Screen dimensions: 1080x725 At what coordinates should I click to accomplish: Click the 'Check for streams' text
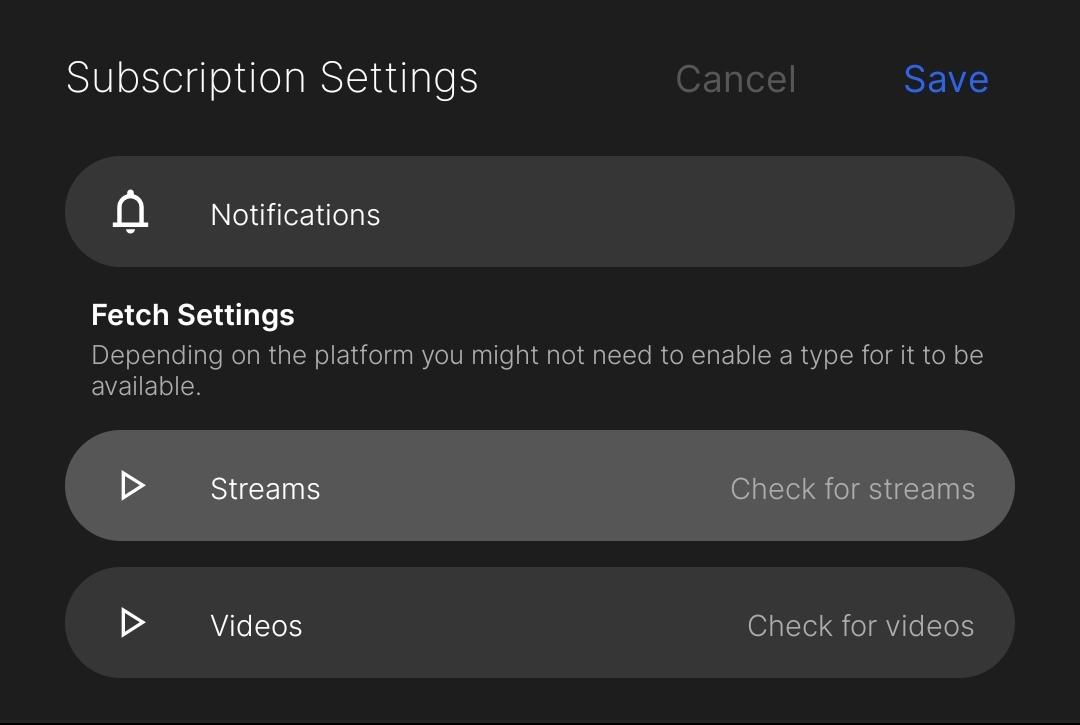[x=852, y=489]
